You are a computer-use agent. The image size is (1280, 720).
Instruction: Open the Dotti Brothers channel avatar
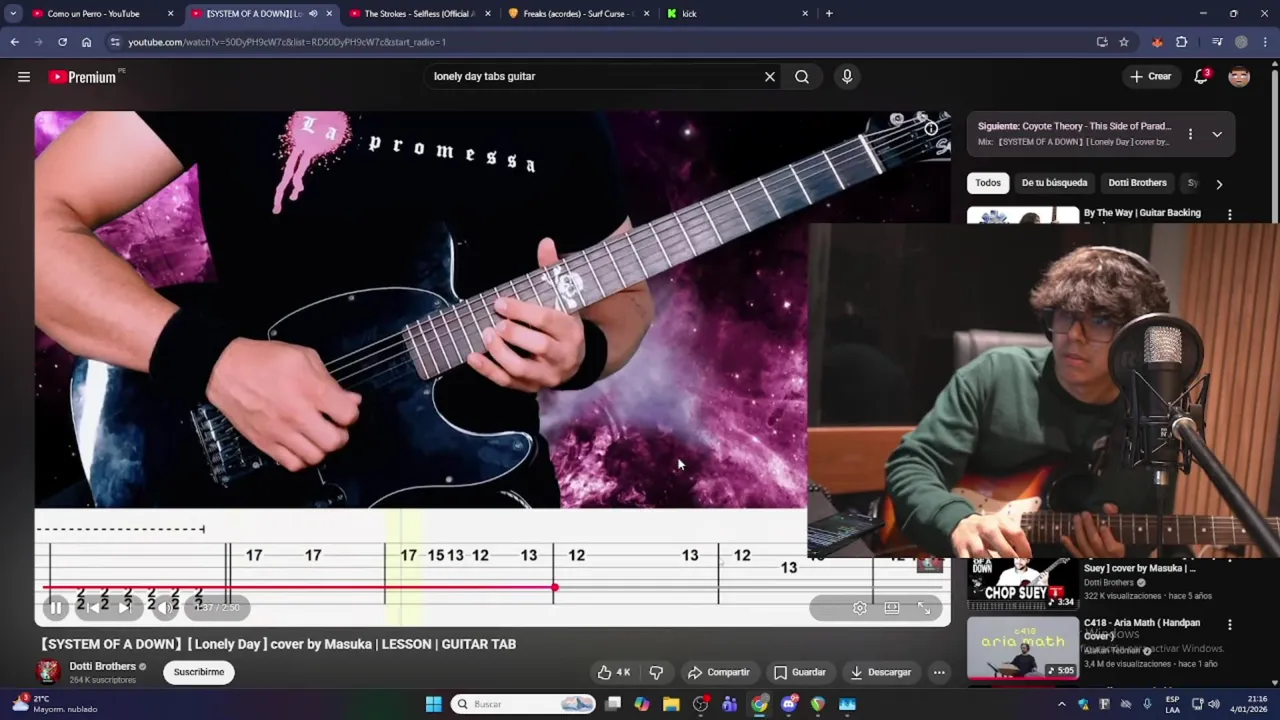47,672
